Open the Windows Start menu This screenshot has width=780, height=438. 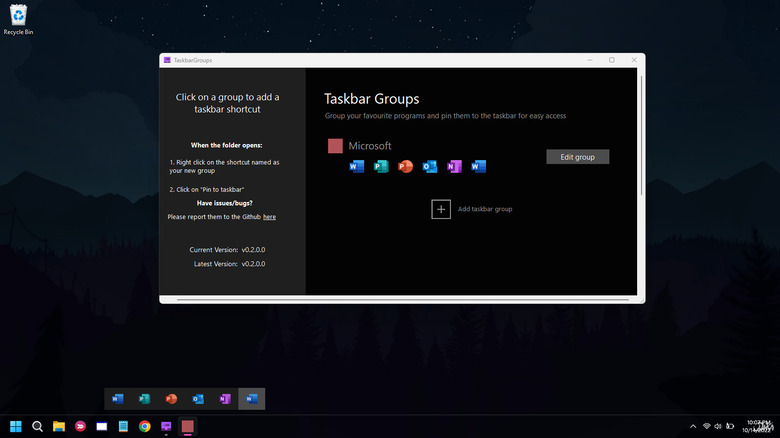coord(16,427)
